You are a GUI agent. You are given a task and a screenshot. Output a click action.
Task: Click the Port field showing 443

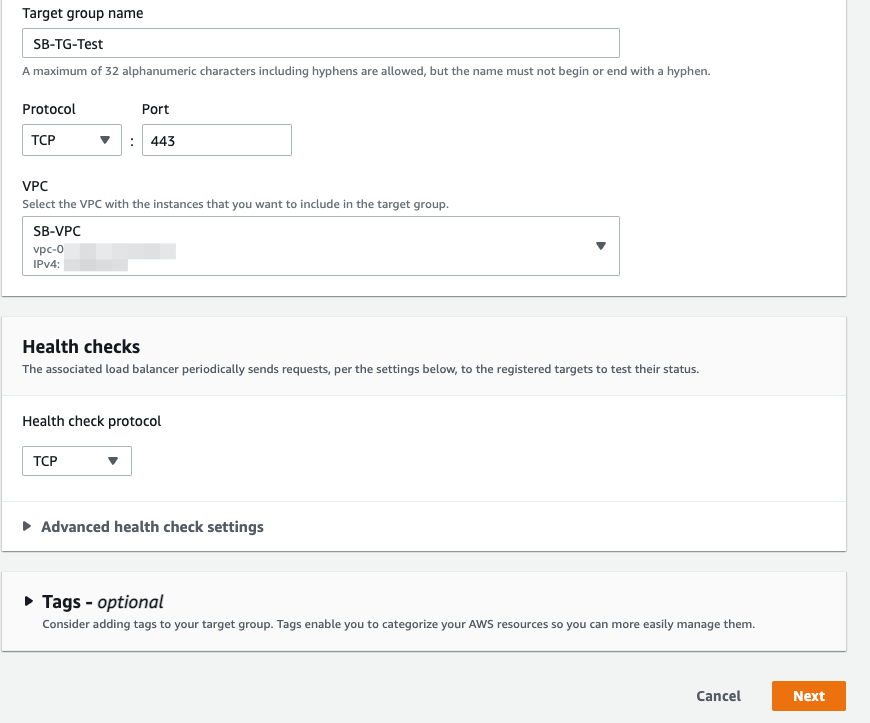[x=216, y=140]
